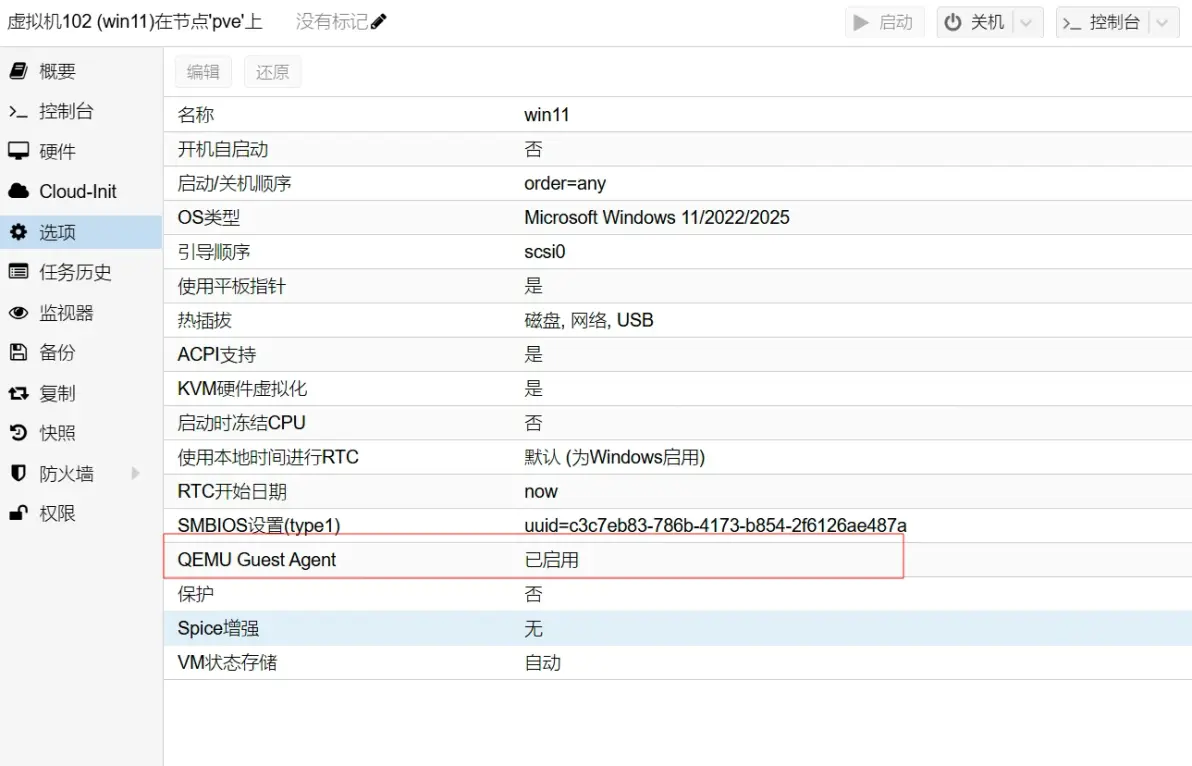Click the Cloud-Init cloud icon
The height and width of the screenshot is (766, 1192).
(18, 191)
